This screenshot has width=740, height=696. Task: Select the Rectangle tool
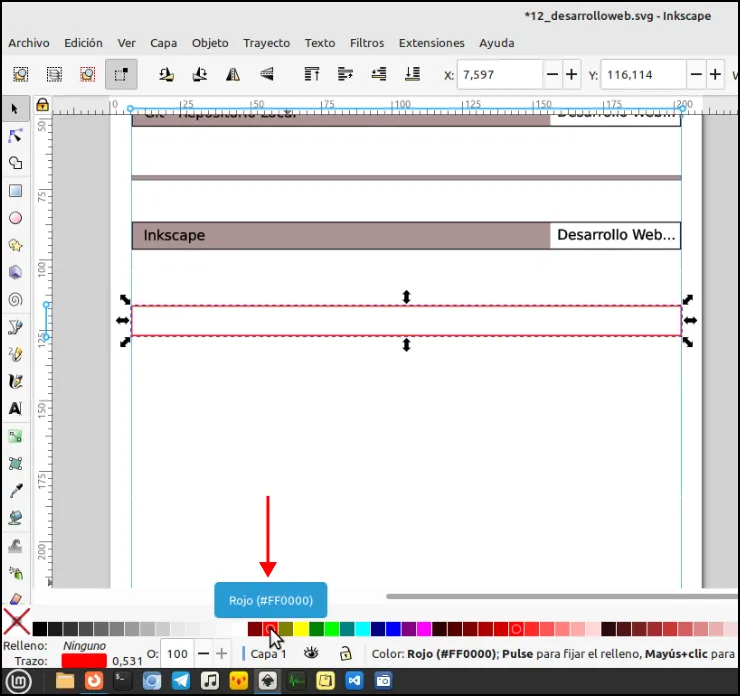(15, 191)
